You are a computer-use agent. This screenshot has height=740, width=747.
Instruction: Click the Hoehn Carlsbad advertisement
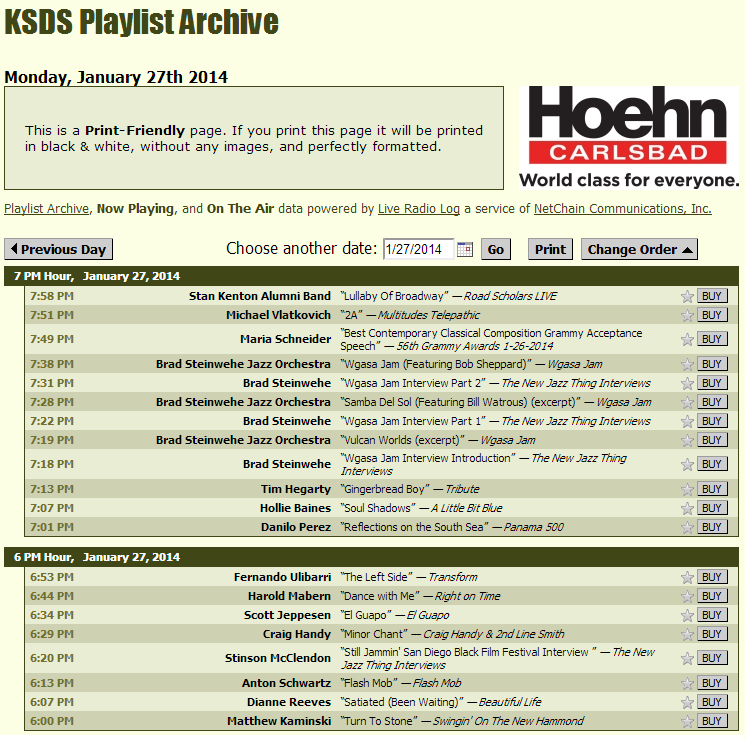point(630,138)
